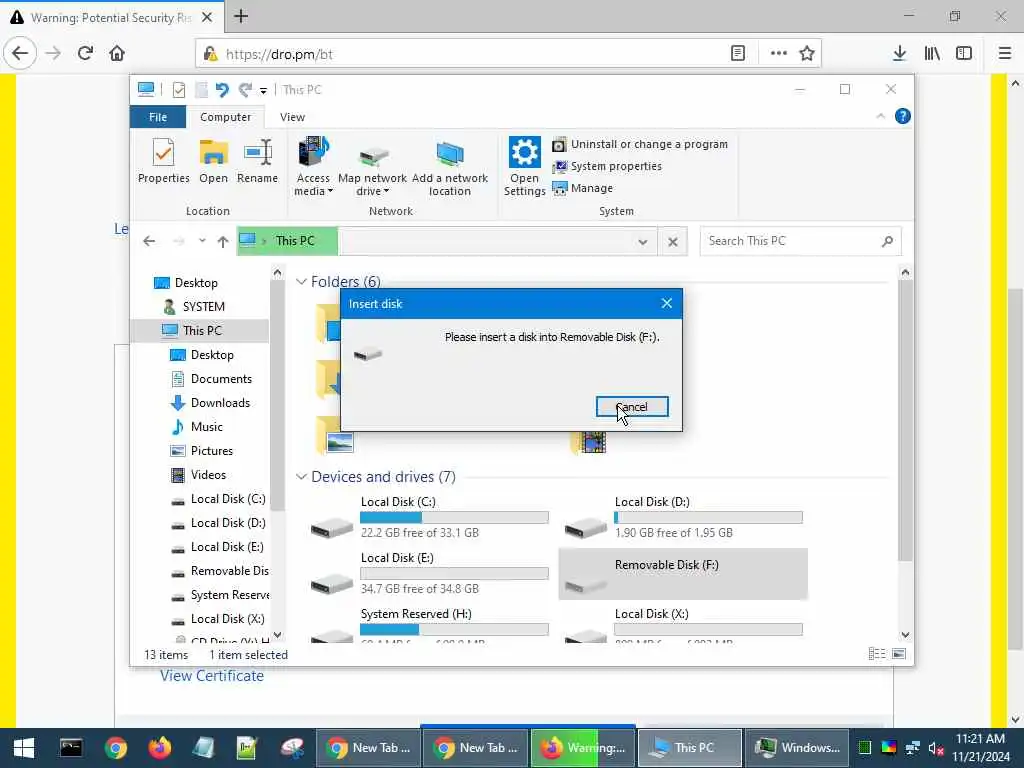Open Command Prompt from taskbar

tap(71, 748)
